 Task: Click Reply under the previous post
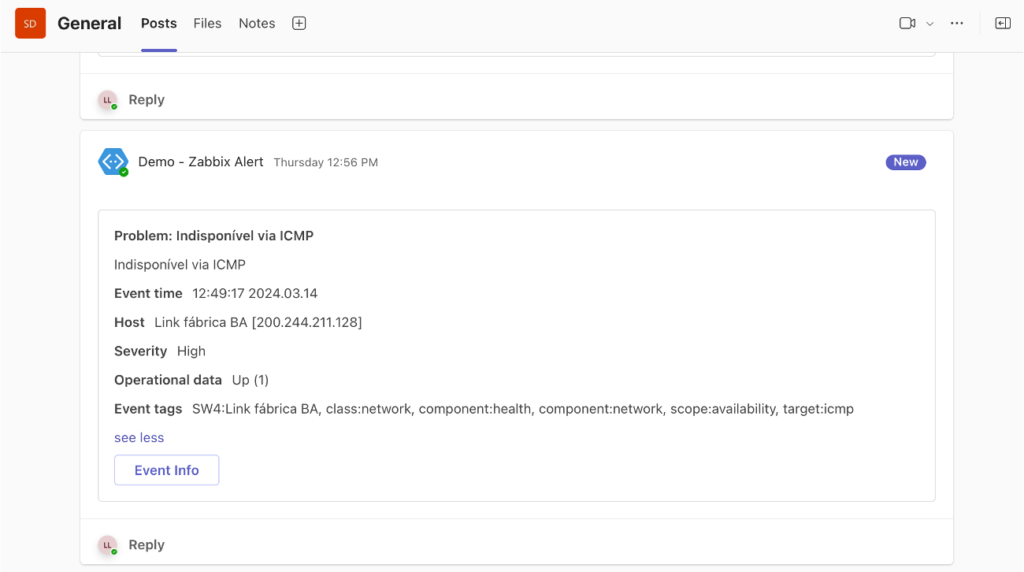[146, 100]
